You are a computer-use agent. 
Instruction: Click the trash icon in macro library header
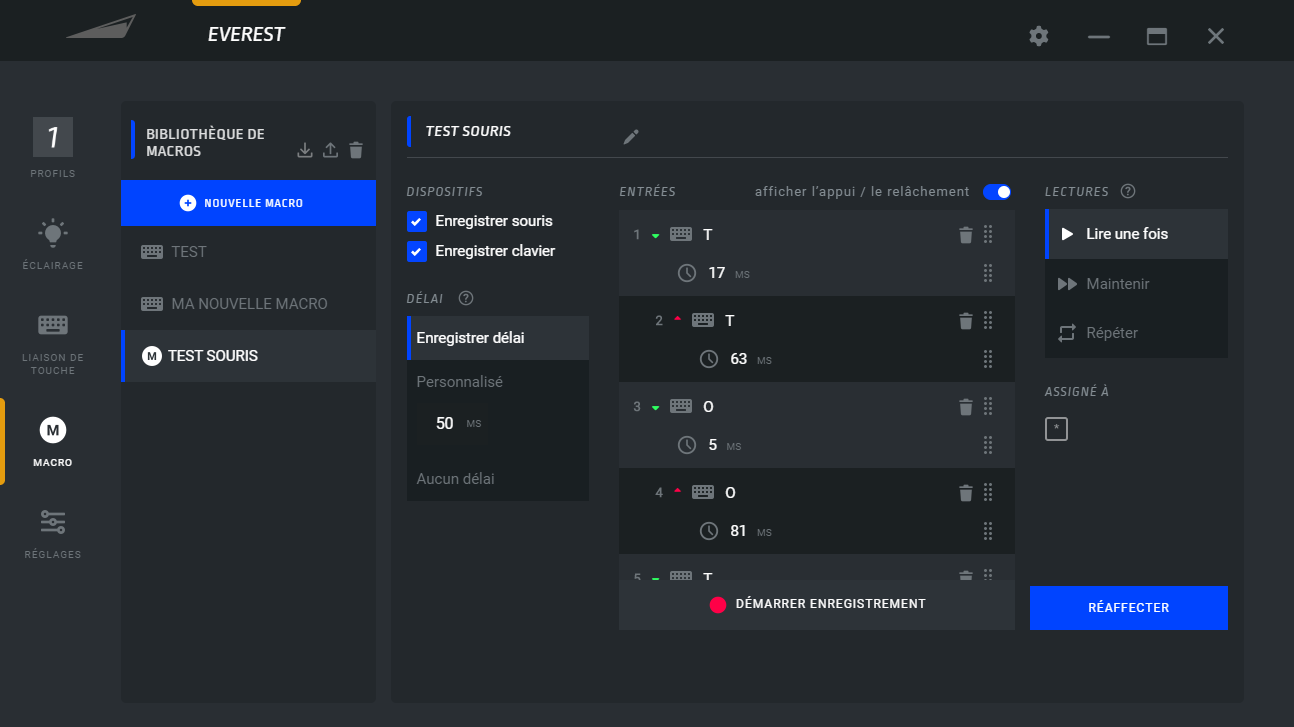point(356,151)
